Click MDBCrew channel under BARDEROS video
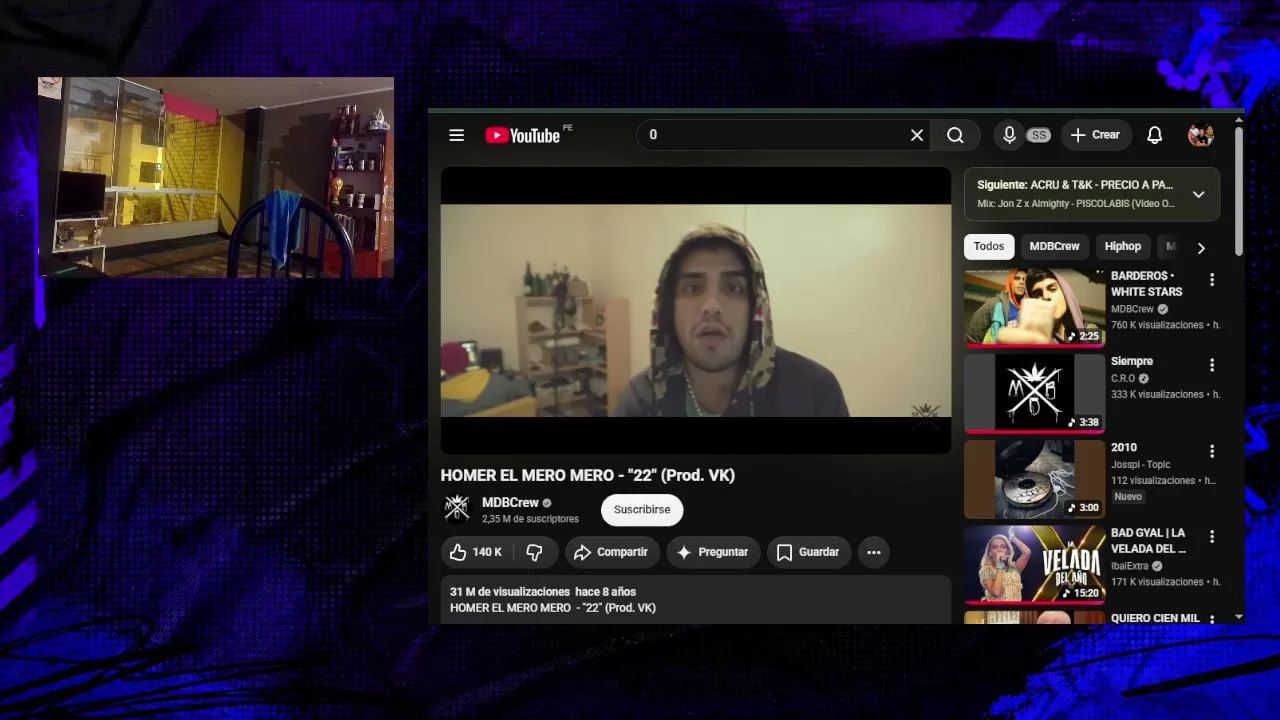This screenshot has width=1280, height=720. tap(1132, 309)
